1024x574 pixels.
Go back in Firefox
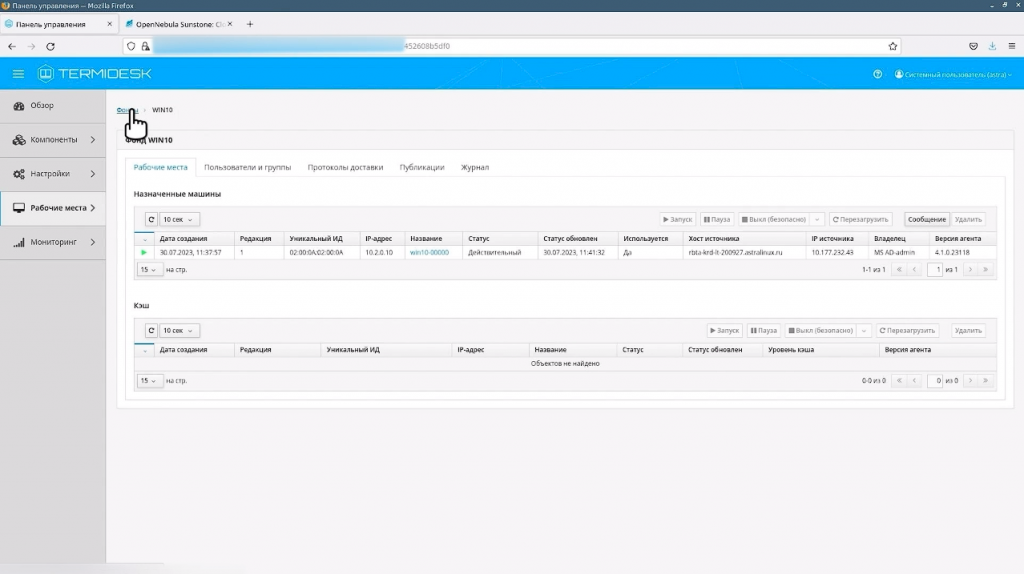point(12,46)
